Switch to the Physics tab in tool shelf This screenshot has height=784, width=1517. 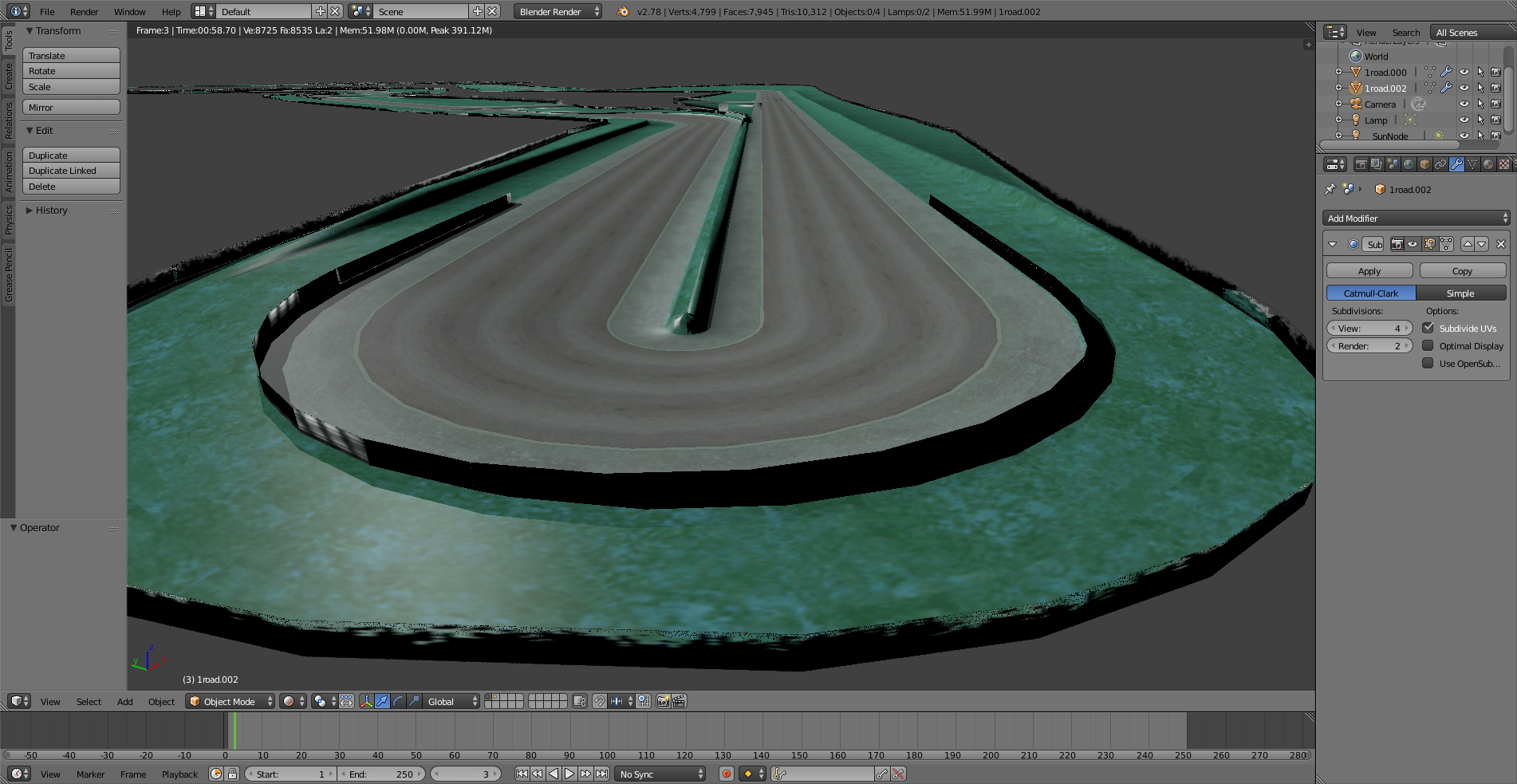click(x=8, y=219)
